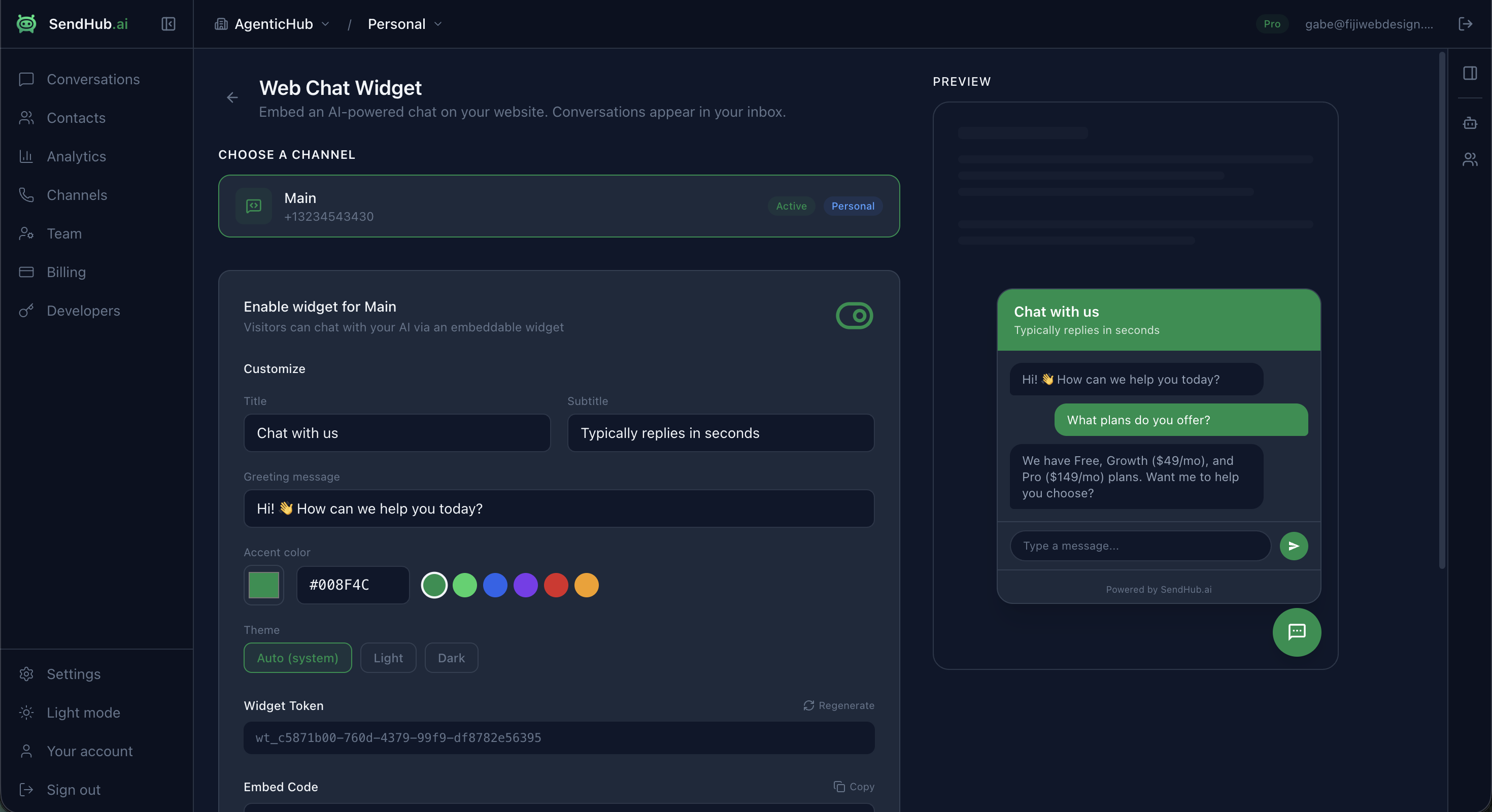1492x812 pixels.
Task: Click the preview message input box
Action: coord(1140,546)
